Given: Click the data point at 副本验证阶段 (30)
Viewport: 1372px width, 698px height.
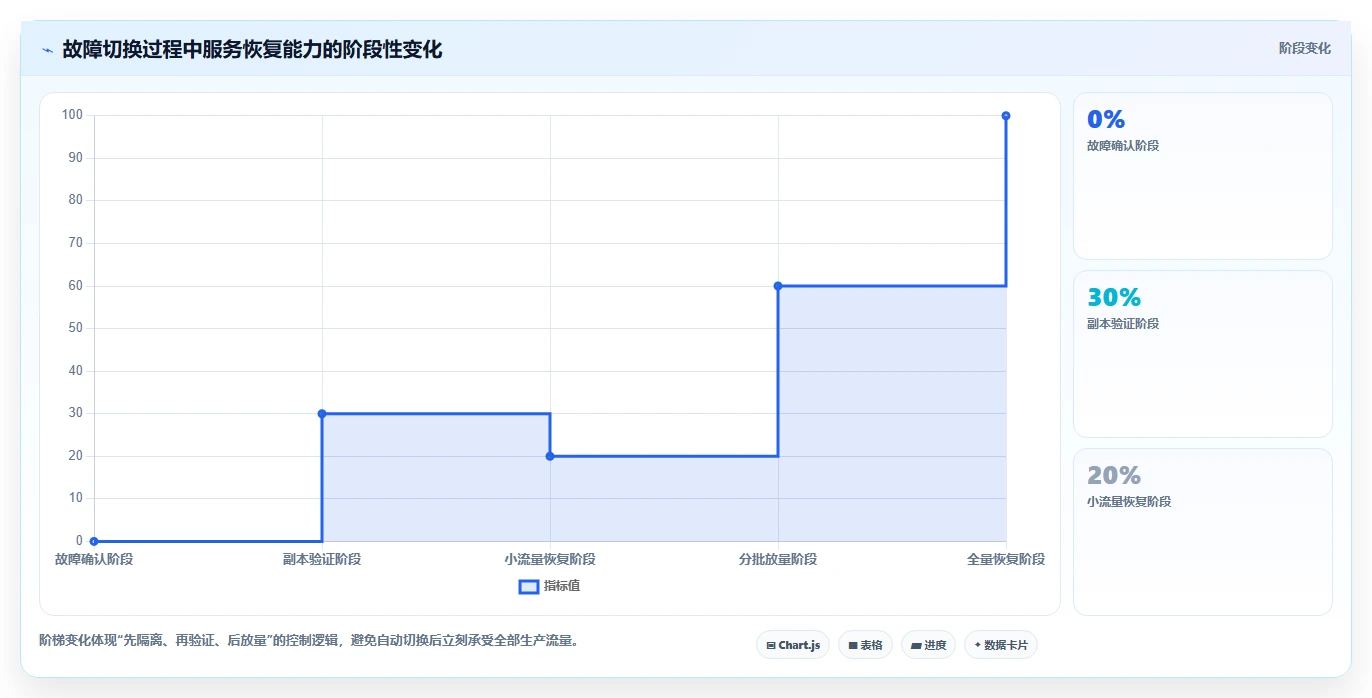Looking at the screenshot, I should tap(322, 413).
